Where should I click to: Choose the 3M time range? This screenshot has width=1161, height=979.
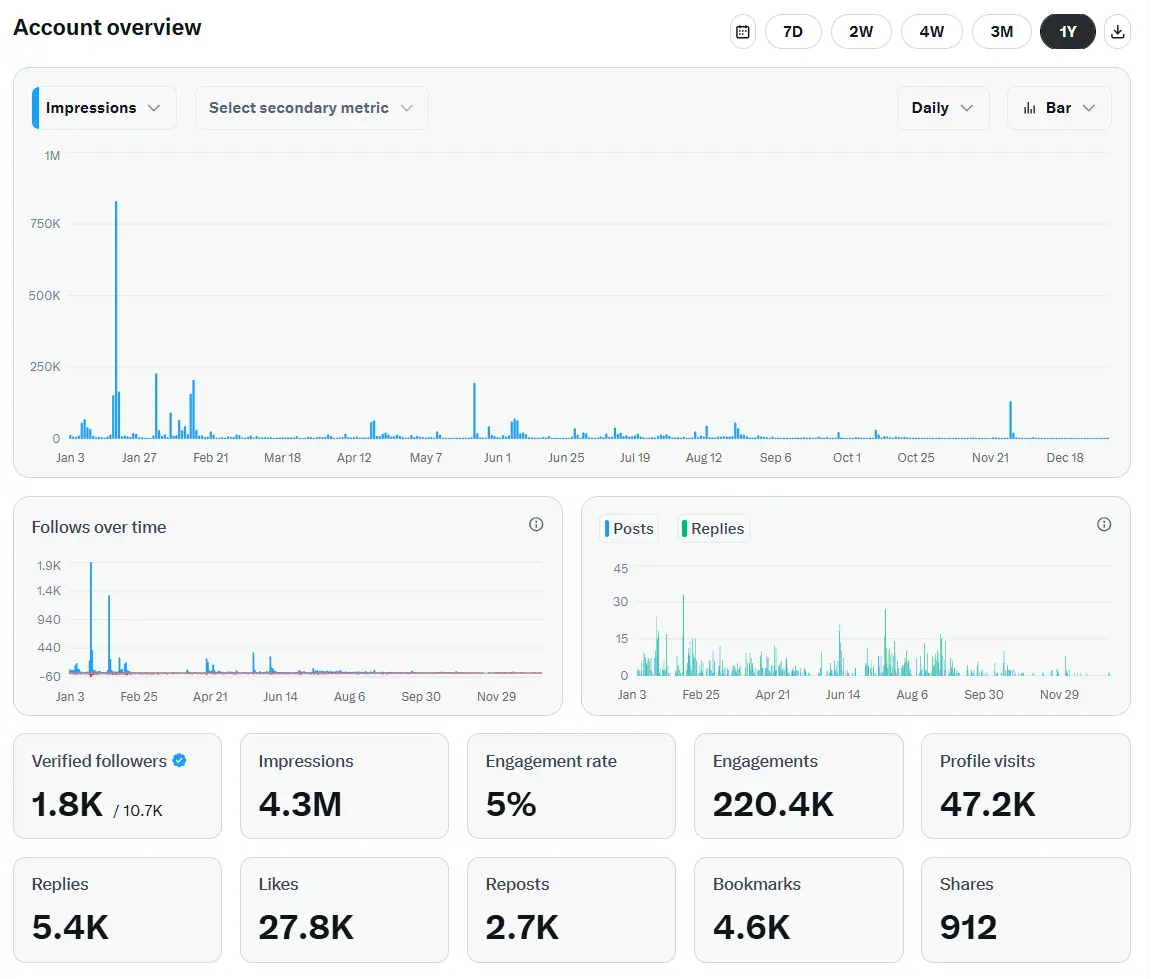[x=1002, y=32]
